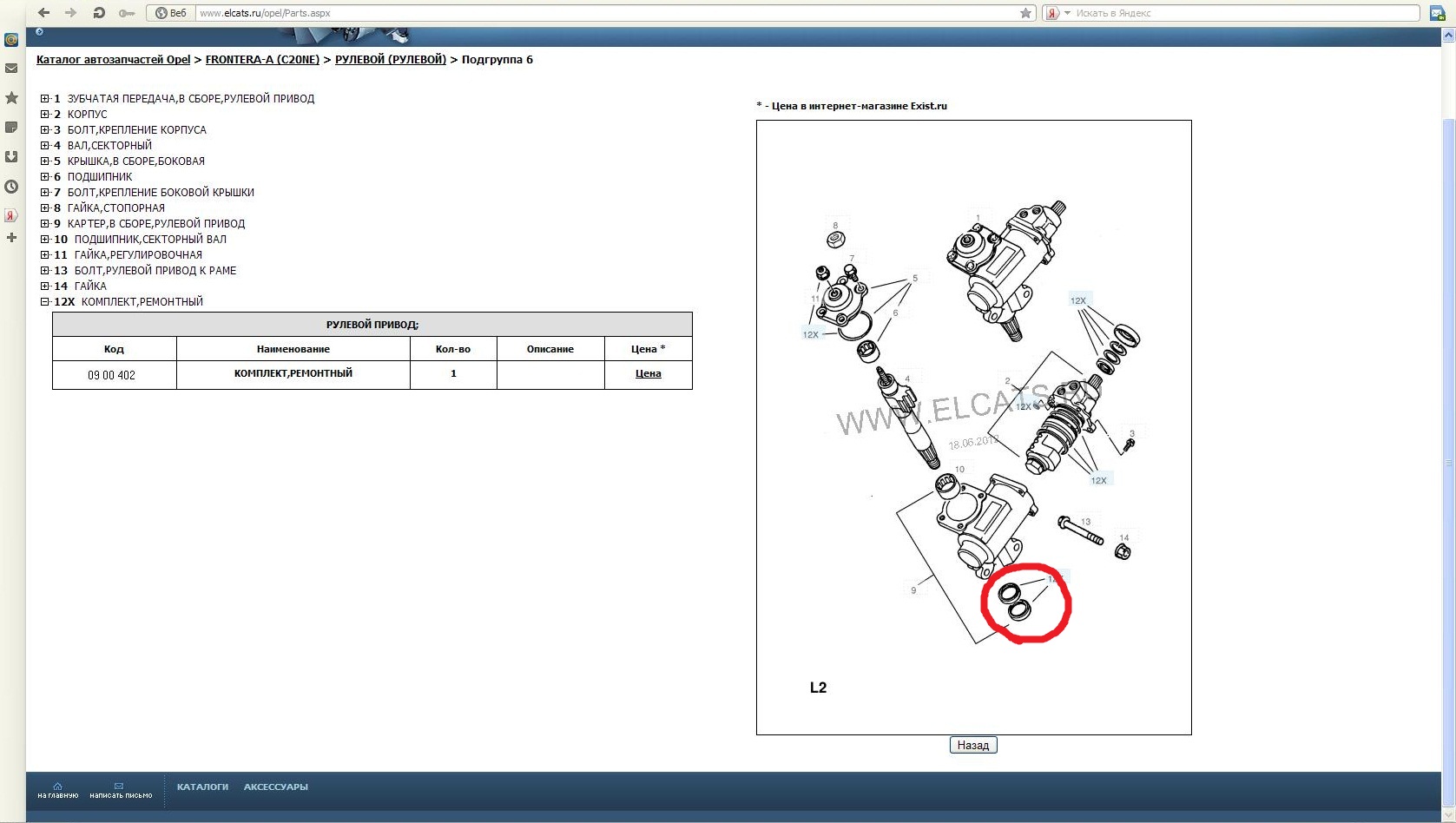This screenshot has width=1456, height=823.
Task: Open the notes panel in sidebar
Action: click(11, 128)
